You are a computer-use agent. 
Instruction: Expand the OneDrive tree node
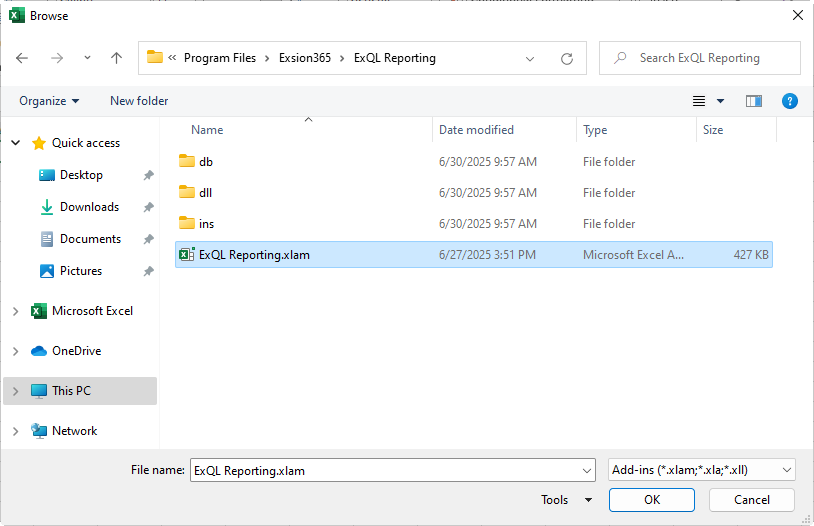(16, 351)
